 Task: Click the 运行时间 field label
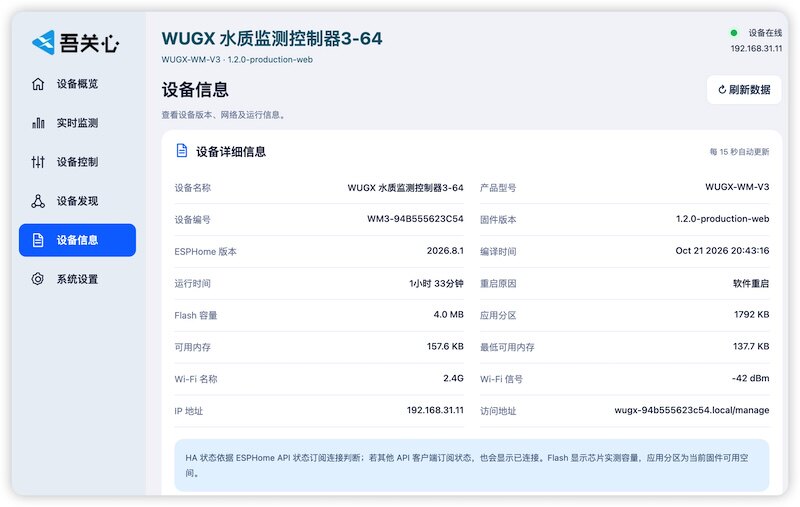tap(192, 284)
